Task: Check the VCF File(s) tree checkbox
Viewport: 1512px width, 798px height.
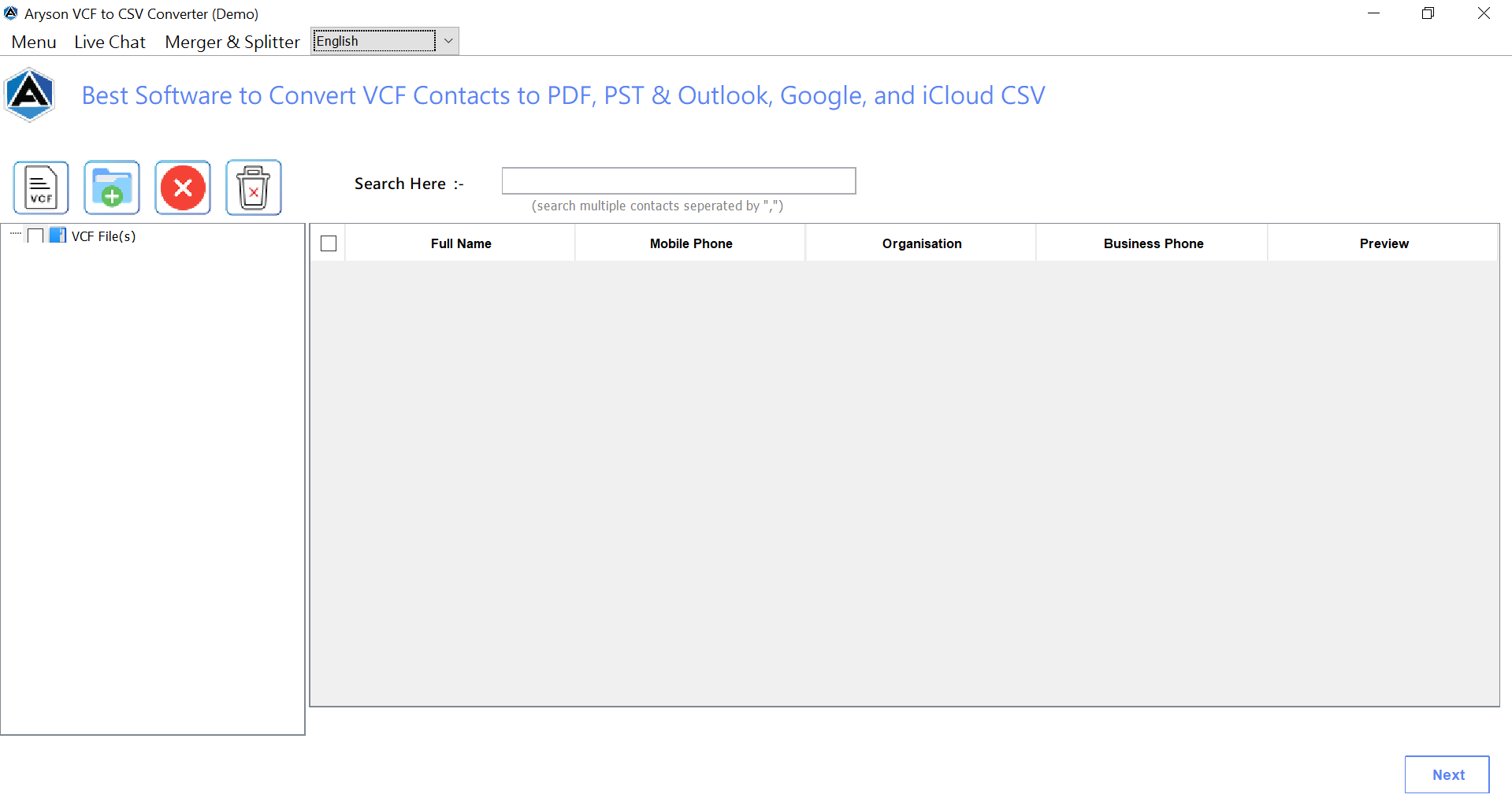Action: [35, 236]
